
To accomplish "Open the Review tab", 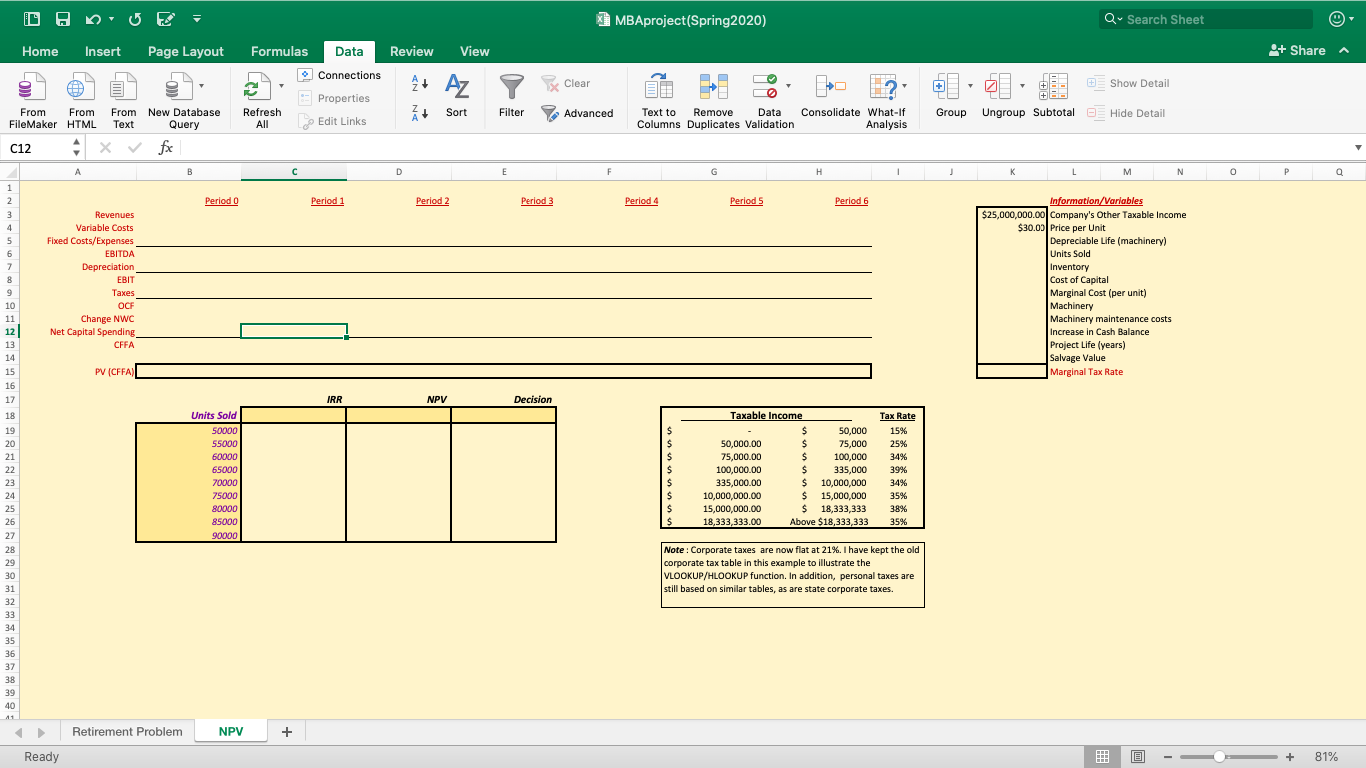I will point(411,51).
